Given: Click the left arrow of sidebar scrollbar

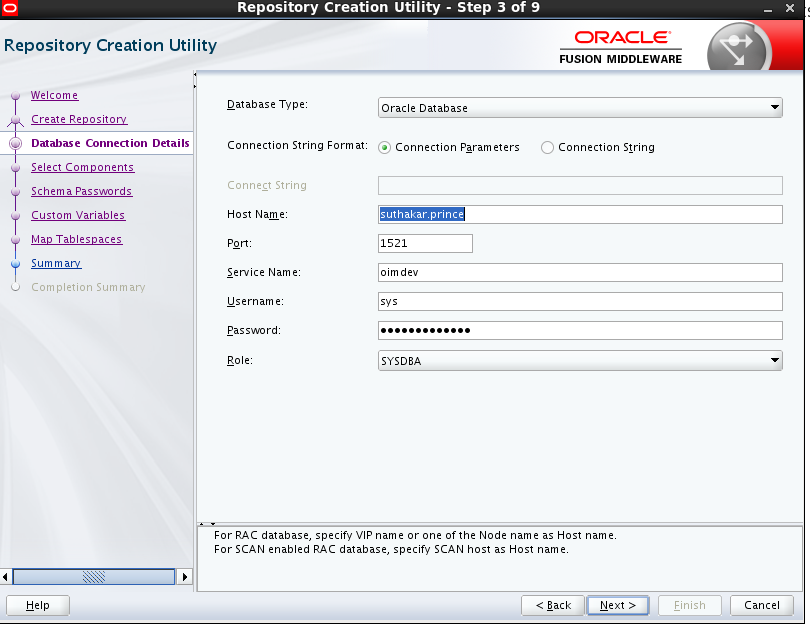Looking at the screenshot, I should (x=6, y=576).
